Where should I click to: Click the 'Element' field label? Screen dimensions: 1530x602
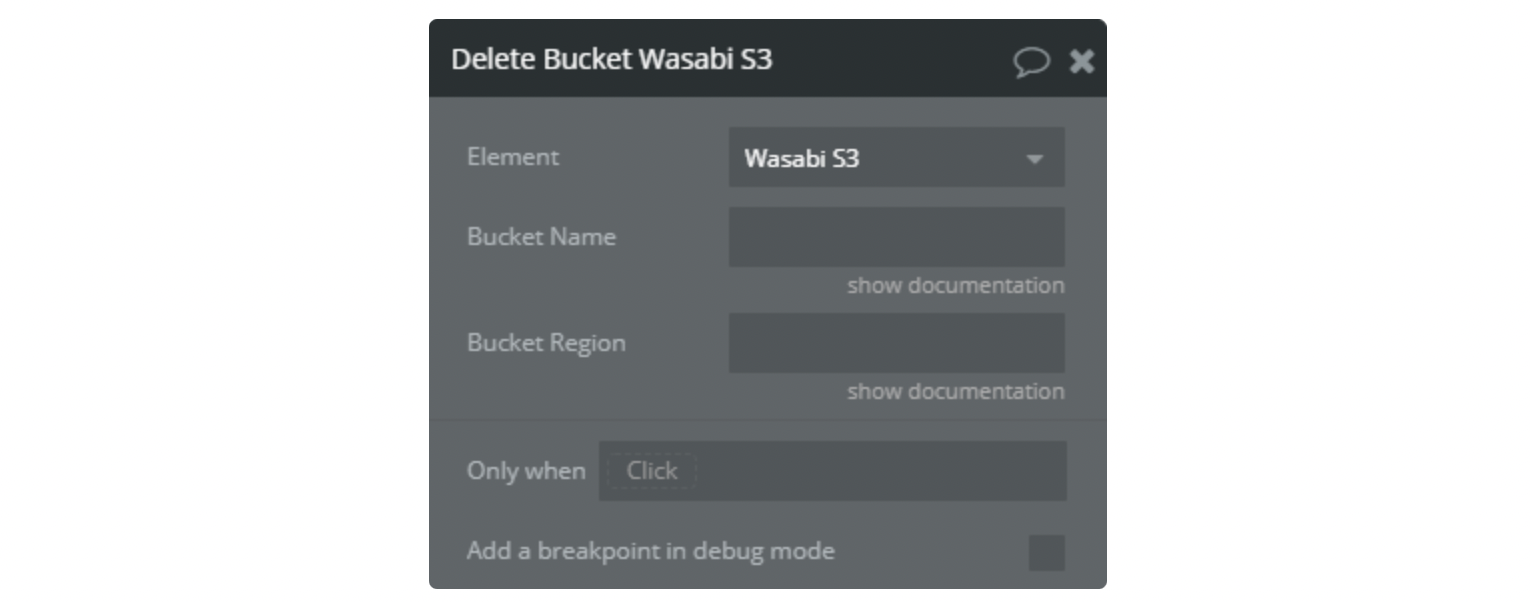(x=512, y=158)
